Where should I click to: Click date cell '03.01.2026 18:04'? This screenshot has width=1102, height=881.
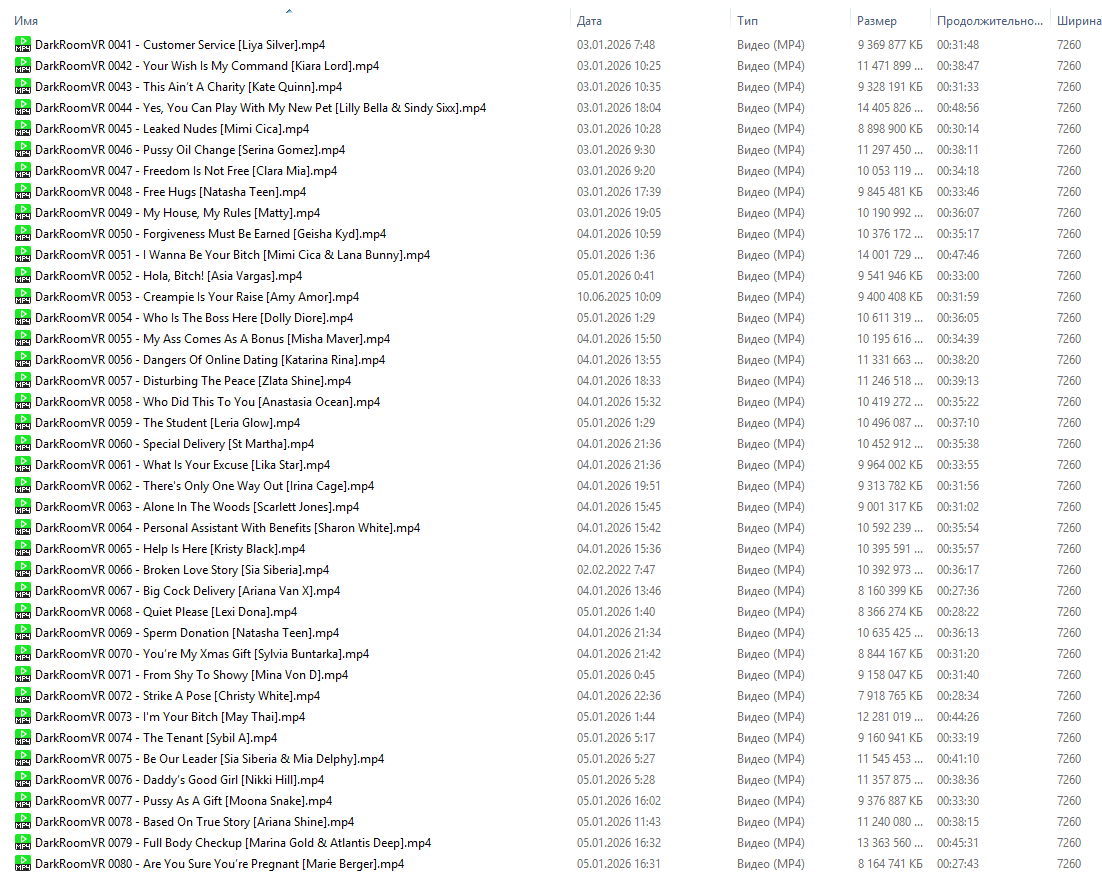coord(619,107)
